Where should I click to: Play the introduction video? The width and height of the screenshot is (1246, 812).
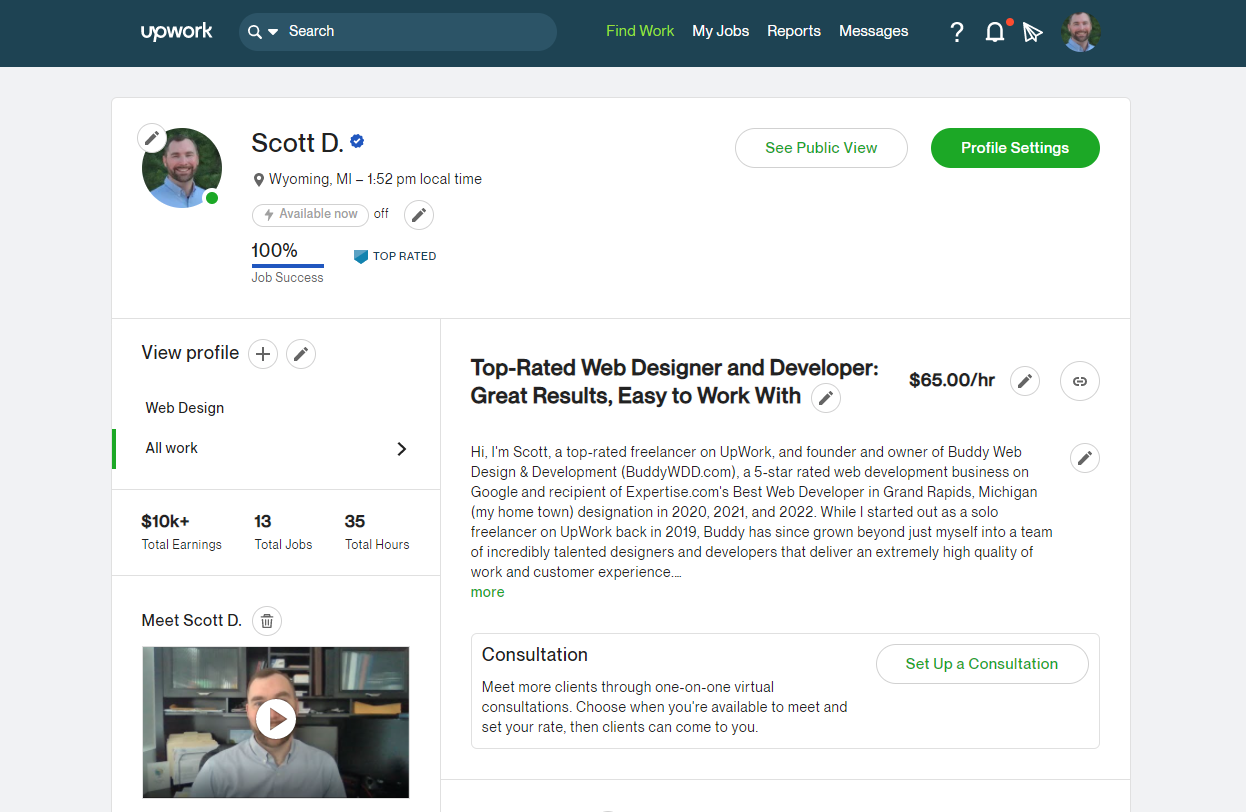276,718
